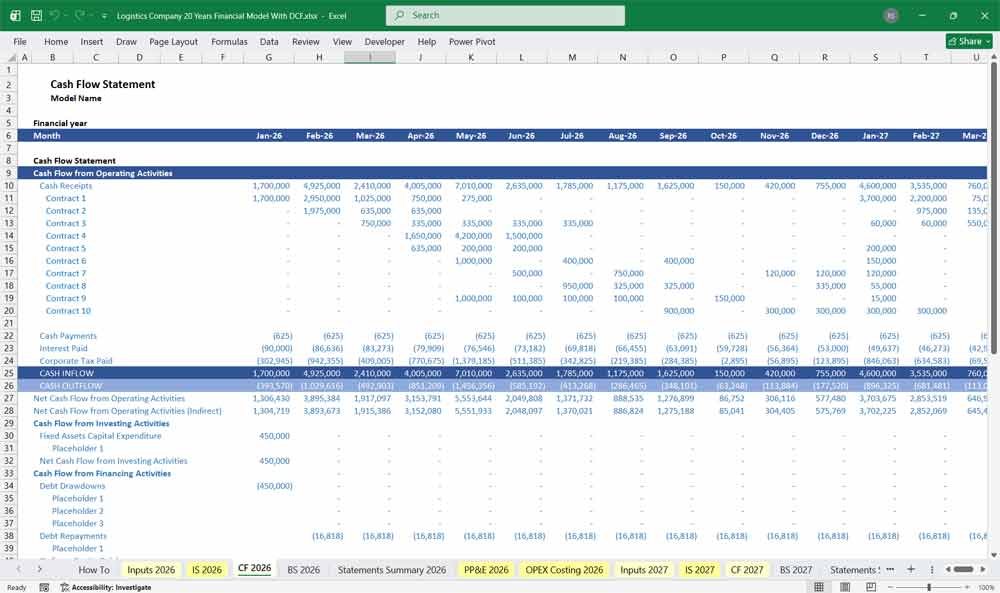Open the Statements Summary 2026 sheet

pyautogui.click(x=392, y=569)
